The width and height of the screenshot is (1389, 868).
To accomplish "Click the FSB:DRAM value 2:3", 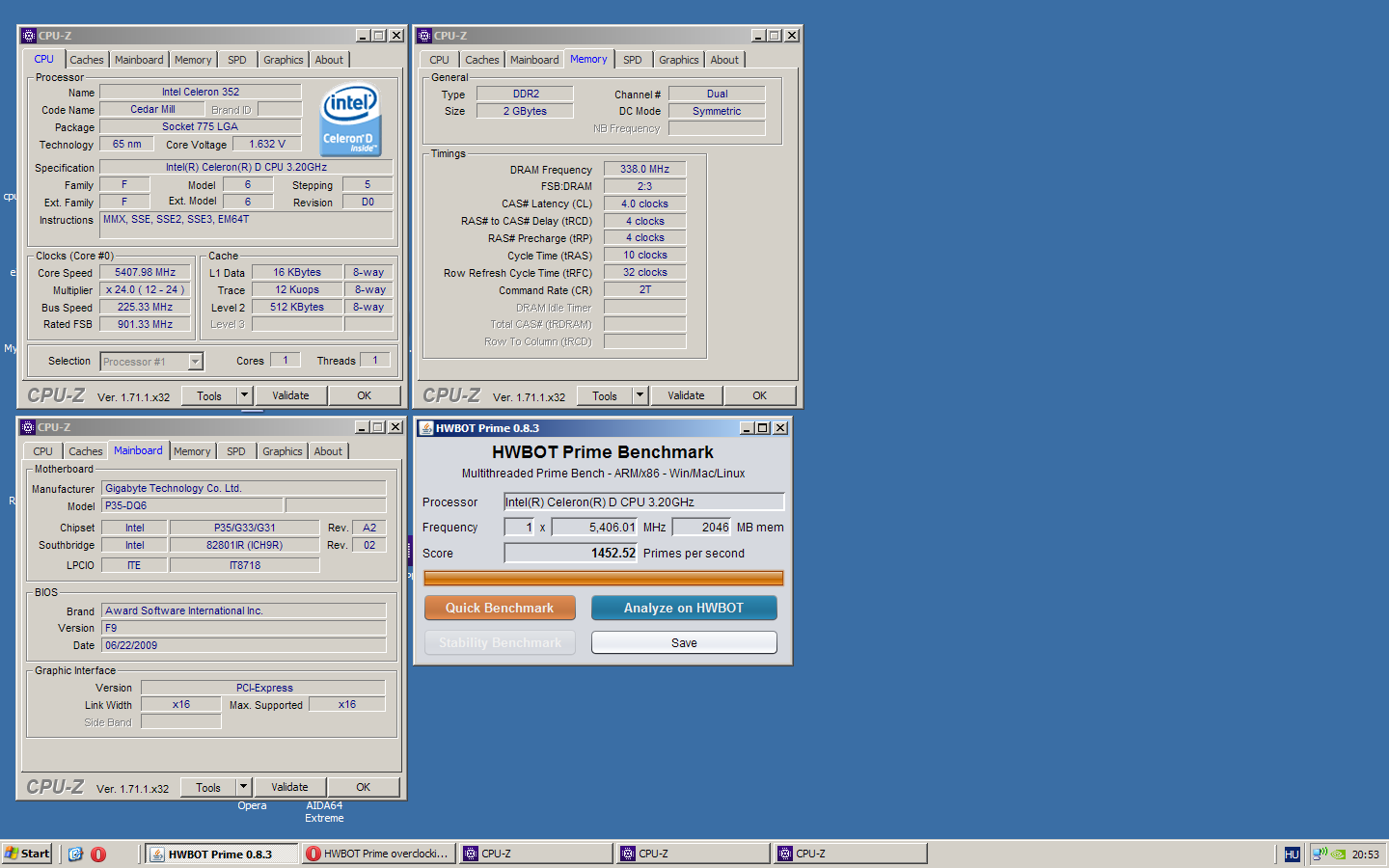I will (644, 186).
